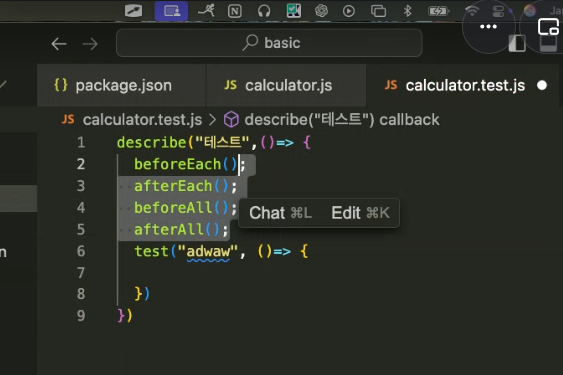Click the describe callback breadcrumb item
The height and width of the screenshot is (375, 563).
[341, 120]
